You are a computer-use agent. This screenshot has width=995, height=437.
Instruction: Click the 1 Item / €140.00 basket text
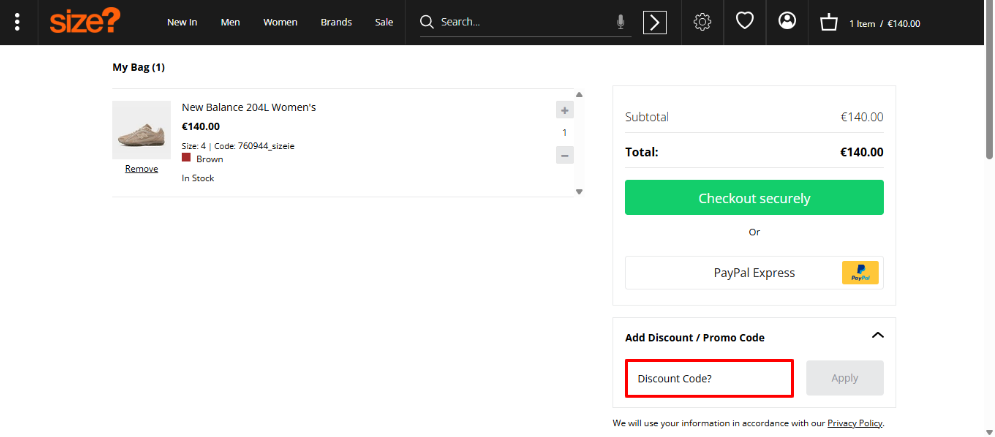pos(885,24)
